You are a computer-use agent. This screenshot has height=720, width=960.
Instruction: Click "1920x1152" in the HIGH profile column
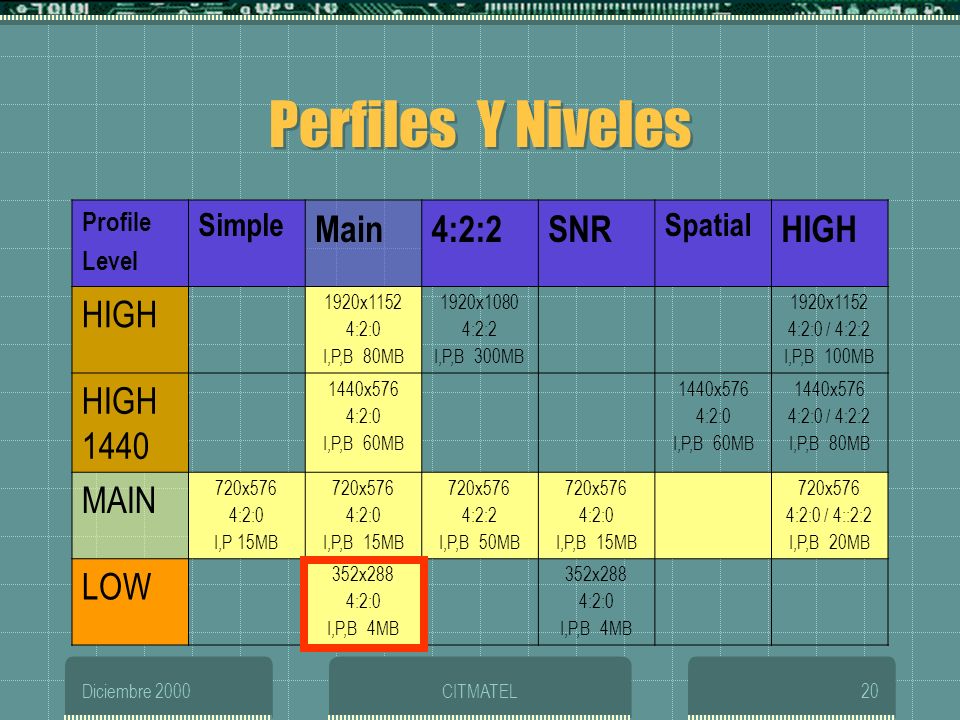click(x=829, y=302)
